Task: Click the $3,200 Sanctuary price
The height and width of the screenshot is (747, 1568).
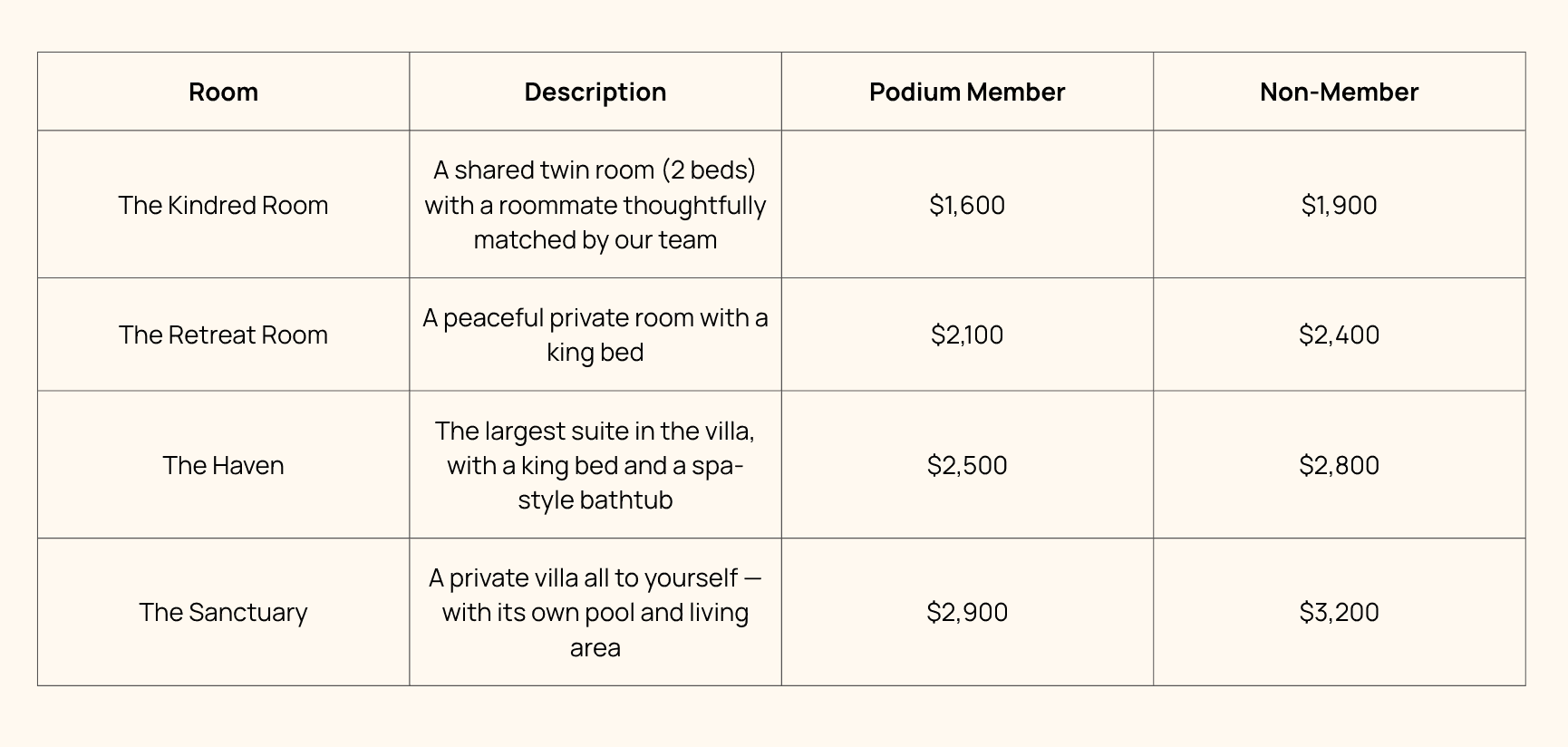Action: [x=1339, y=612]
